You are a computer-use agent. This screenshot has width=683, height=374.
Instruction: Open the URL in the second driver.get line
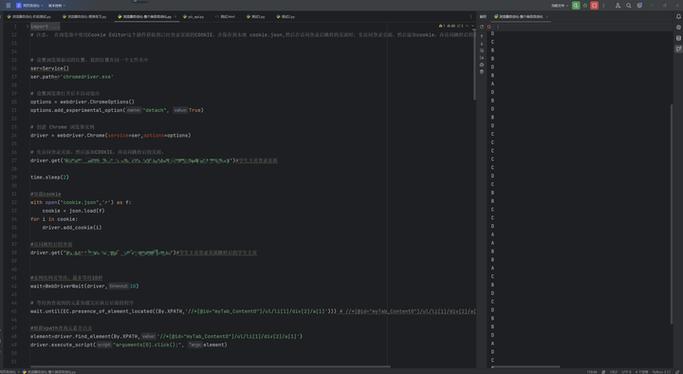click(118, 253)
